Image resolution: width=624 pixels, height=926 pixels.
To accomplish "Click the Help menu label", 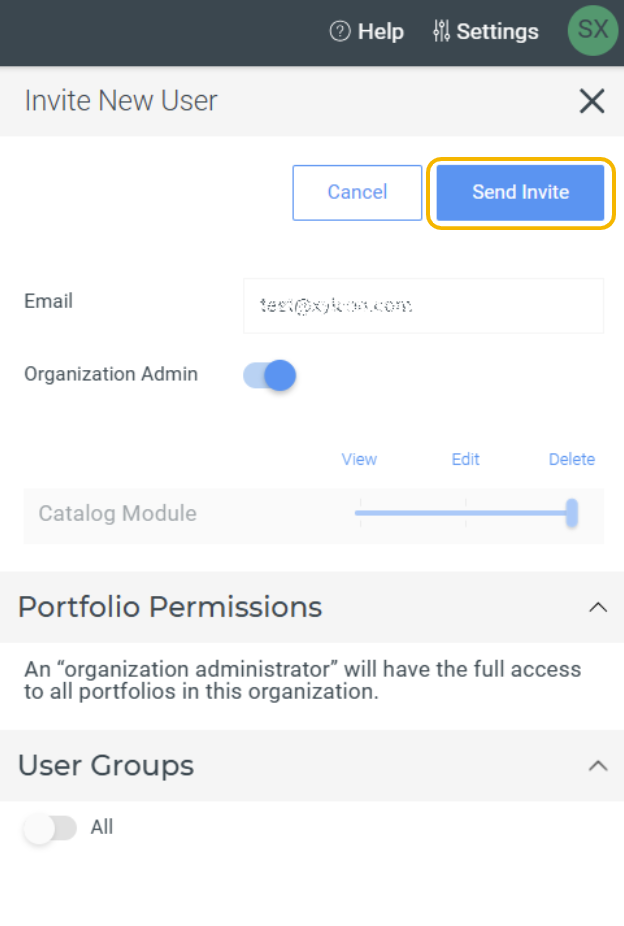I will click(x=380, y=31).
